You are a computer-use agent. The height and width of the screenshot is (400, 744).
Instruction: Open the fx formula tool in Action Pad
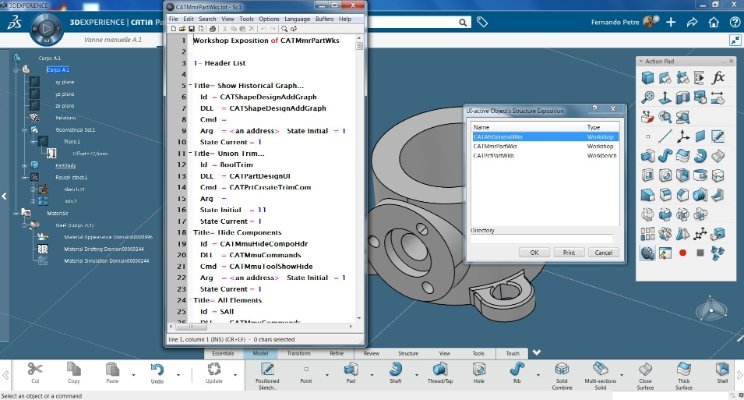click(718, 78)
